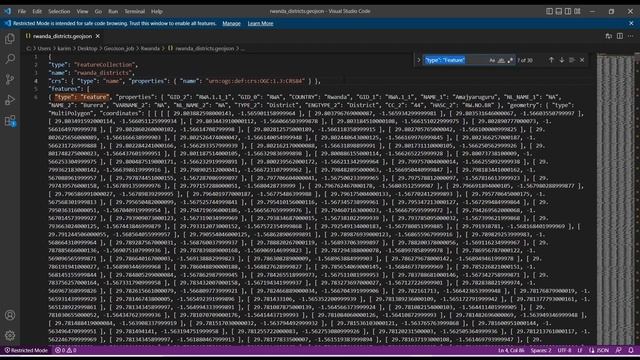Click line number 4 in gutter

click(x=36, y=81)
